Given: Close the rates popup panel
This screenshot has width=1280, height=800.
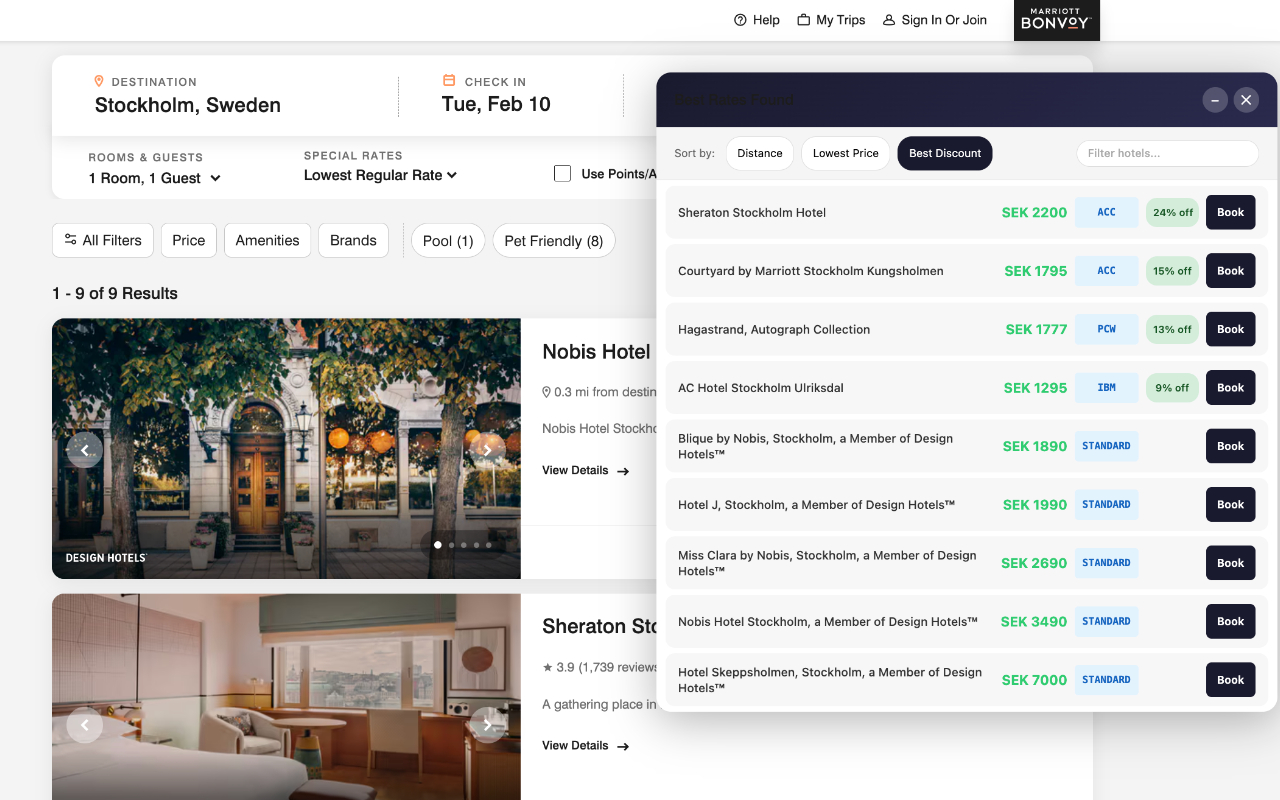Looking at the screenshot, I should (1245, 100).
